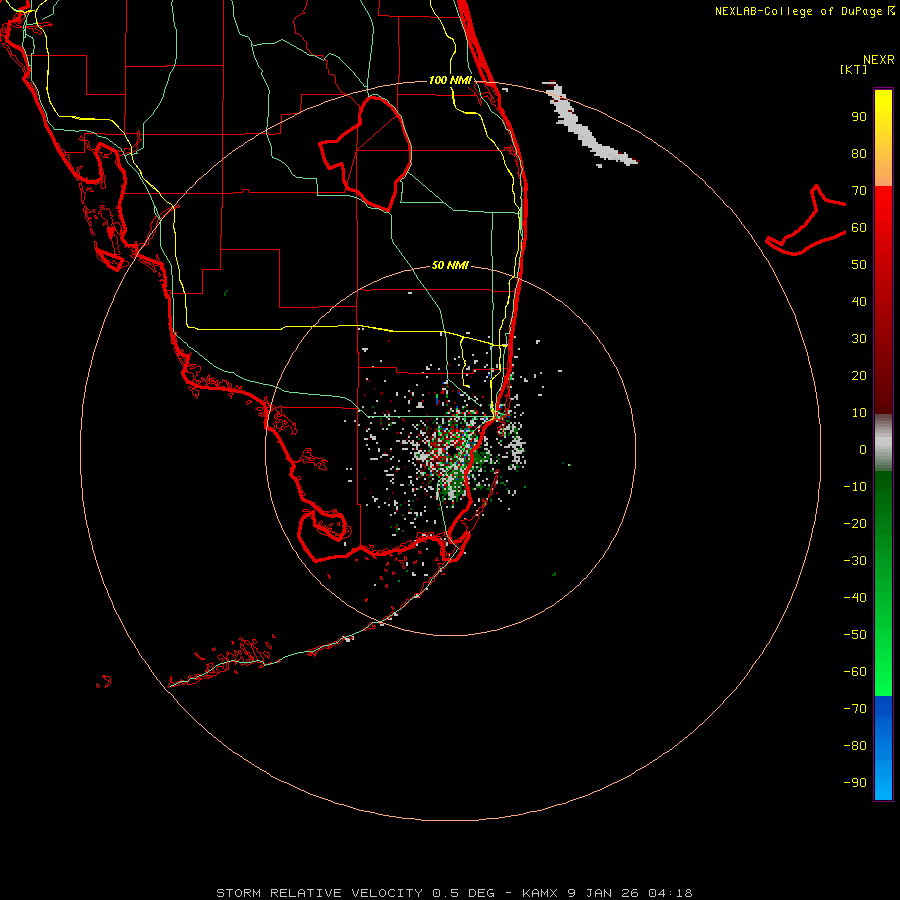Click the -20 value on the velocity scale
This screenshot has height=900, width=900.
(x=855, y=524)
